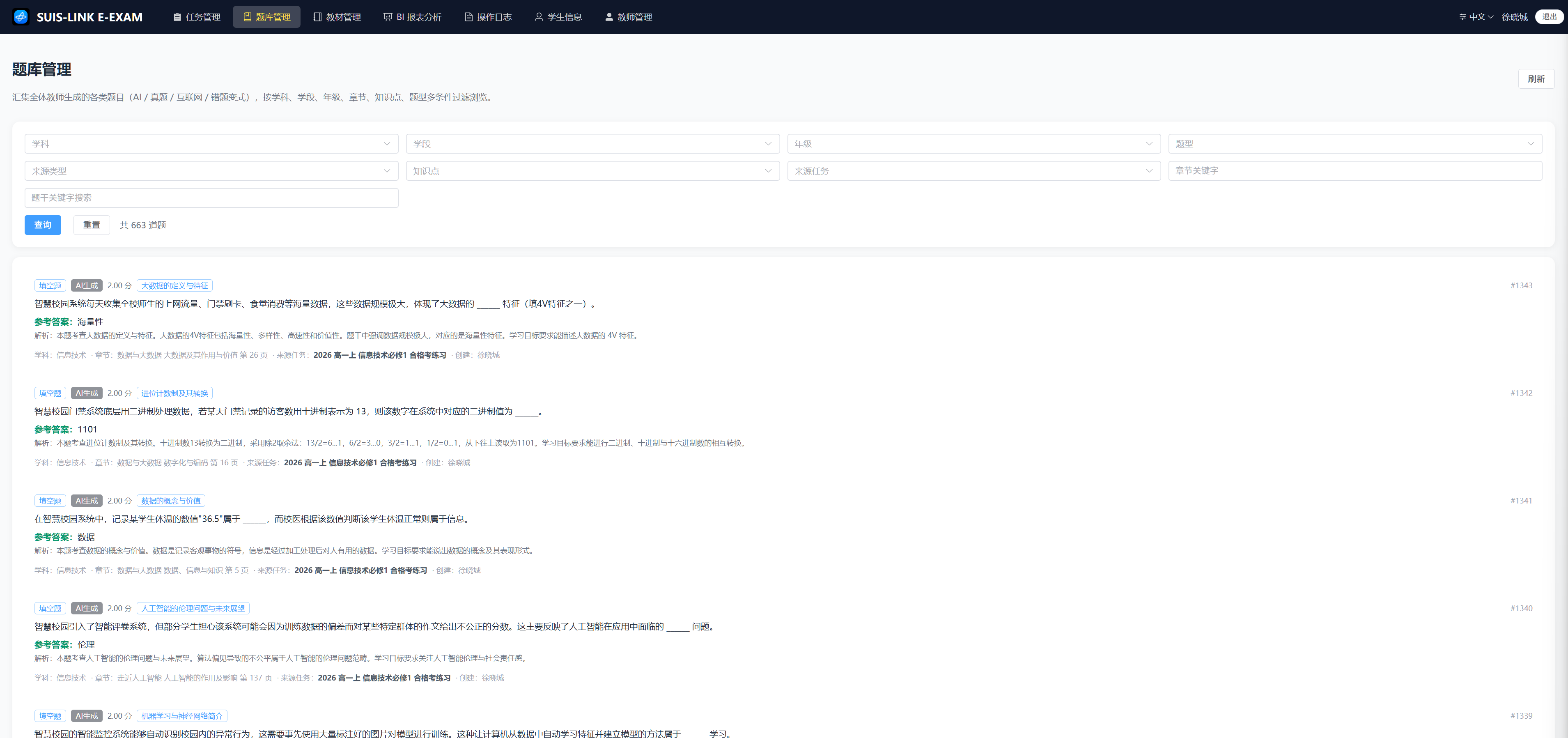Viewport: 1568px width, 738px height.
Task: Click question ID #1340
Action: [x=1521, y=608]
